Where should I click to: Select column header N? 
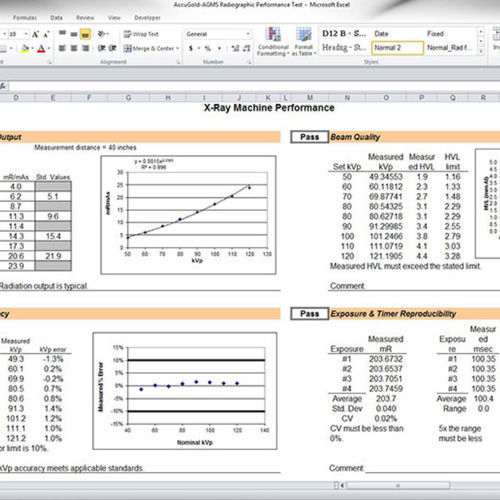[347, 98]
